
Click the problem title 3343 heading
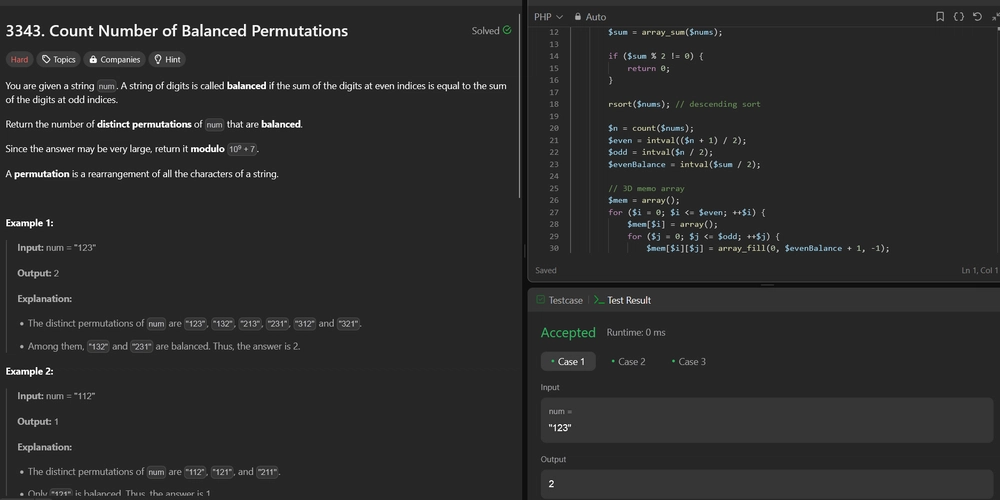click(177, 31)
